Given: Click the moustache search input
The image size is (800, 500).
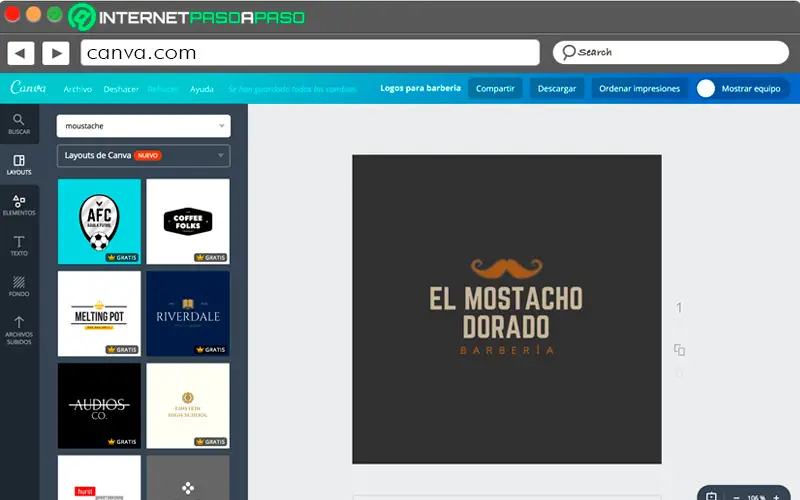Looking at the screenshot, I should tap(143, 126).
